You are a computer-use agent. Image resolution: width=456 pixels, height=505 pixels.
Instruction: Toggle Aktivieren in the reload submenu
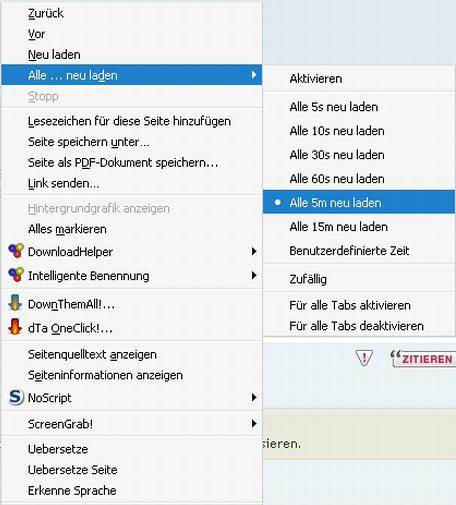pyautogui.click(x=359, y=79)
